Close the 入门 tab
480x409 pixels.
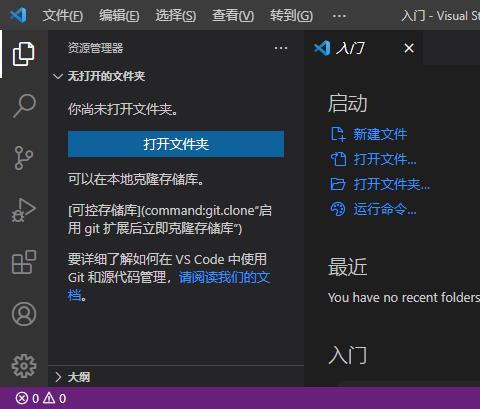point(409,48)
